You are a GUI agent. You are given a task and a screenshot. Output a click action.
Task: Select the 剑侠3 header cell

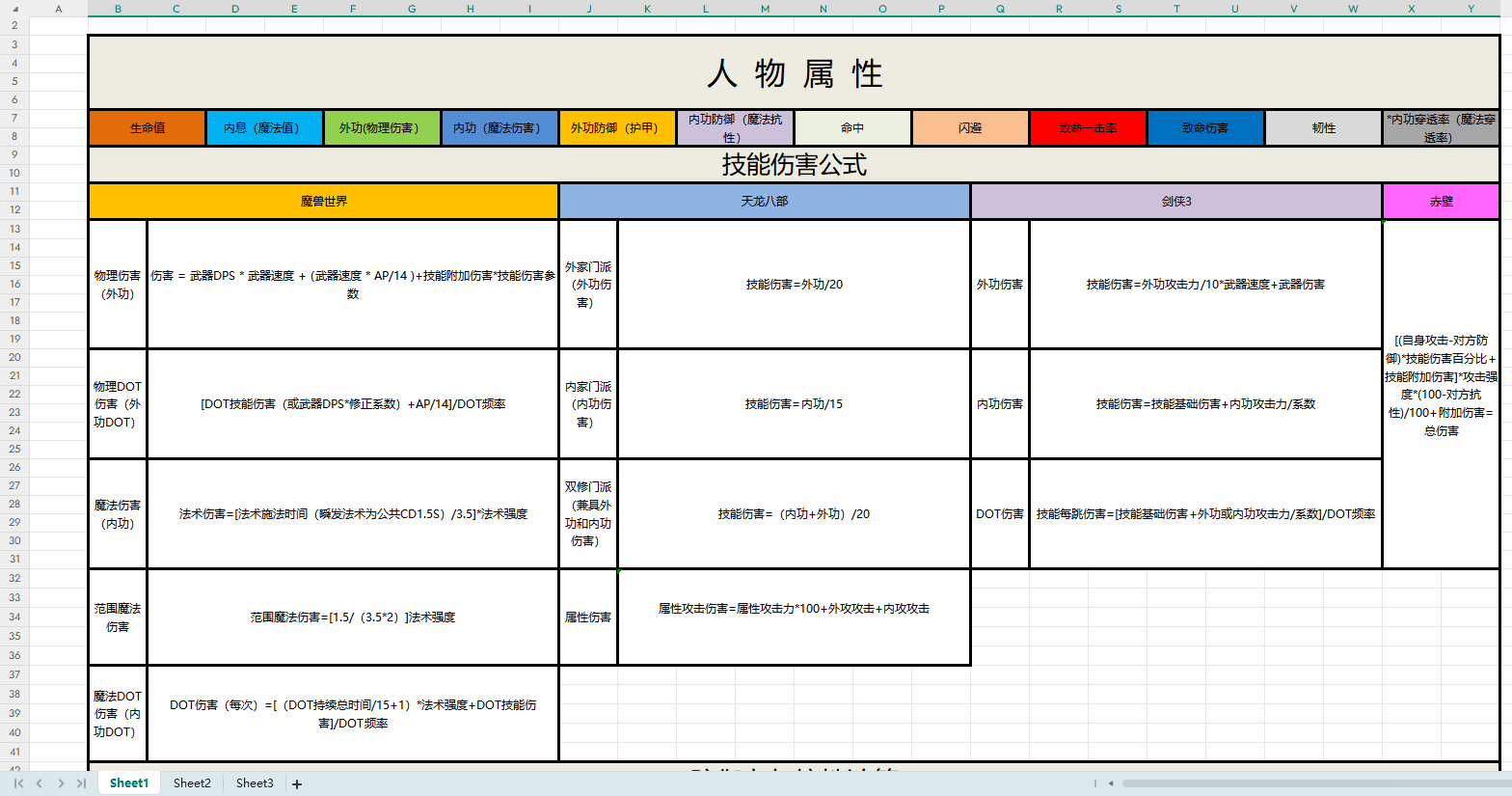(x=1176, y=201)
